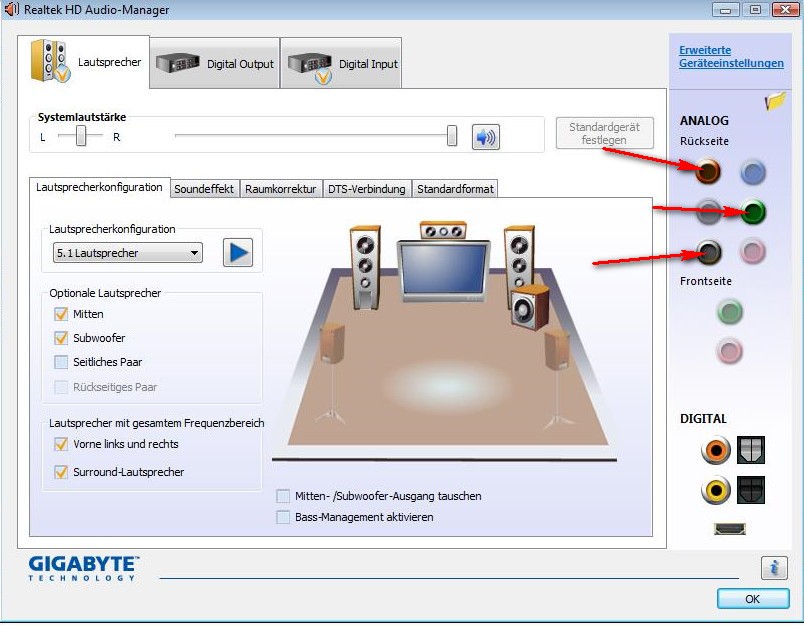This screenshot has height=626, width=804.
Task: Open Erweiterte Geräteeinstellungen link
Action: pos(731,56)
